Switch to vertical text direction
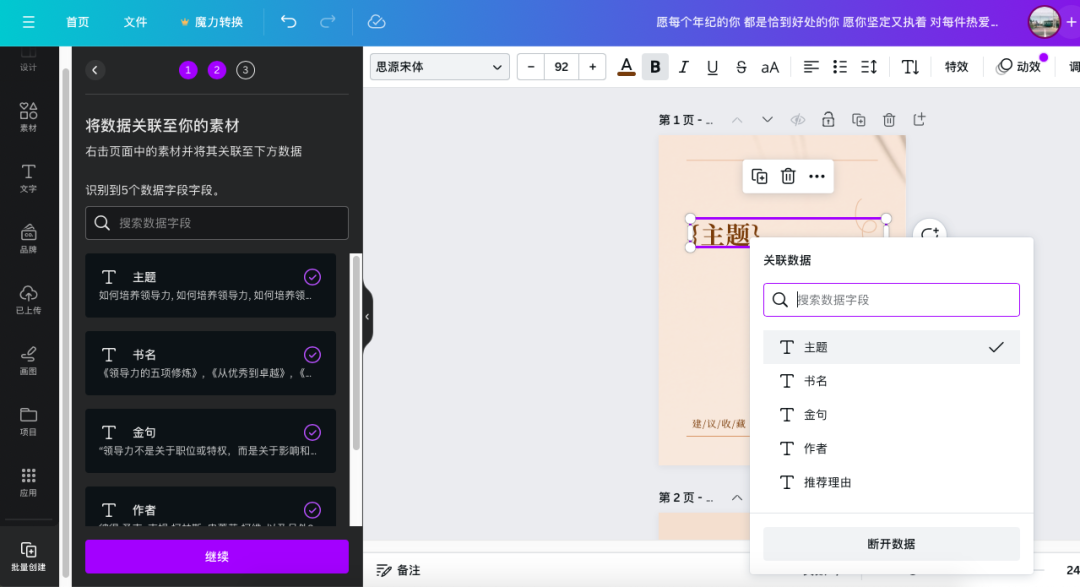Image resolution: width=1080 pixels, height=587 pixels. tap(911, 67)
